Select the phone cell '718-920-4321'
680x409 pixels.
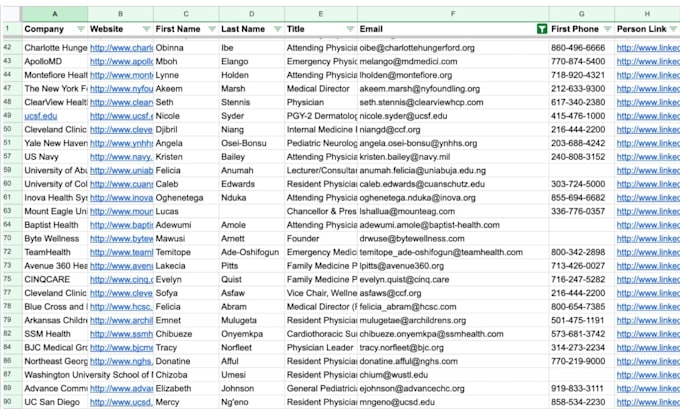click(582, 75)
